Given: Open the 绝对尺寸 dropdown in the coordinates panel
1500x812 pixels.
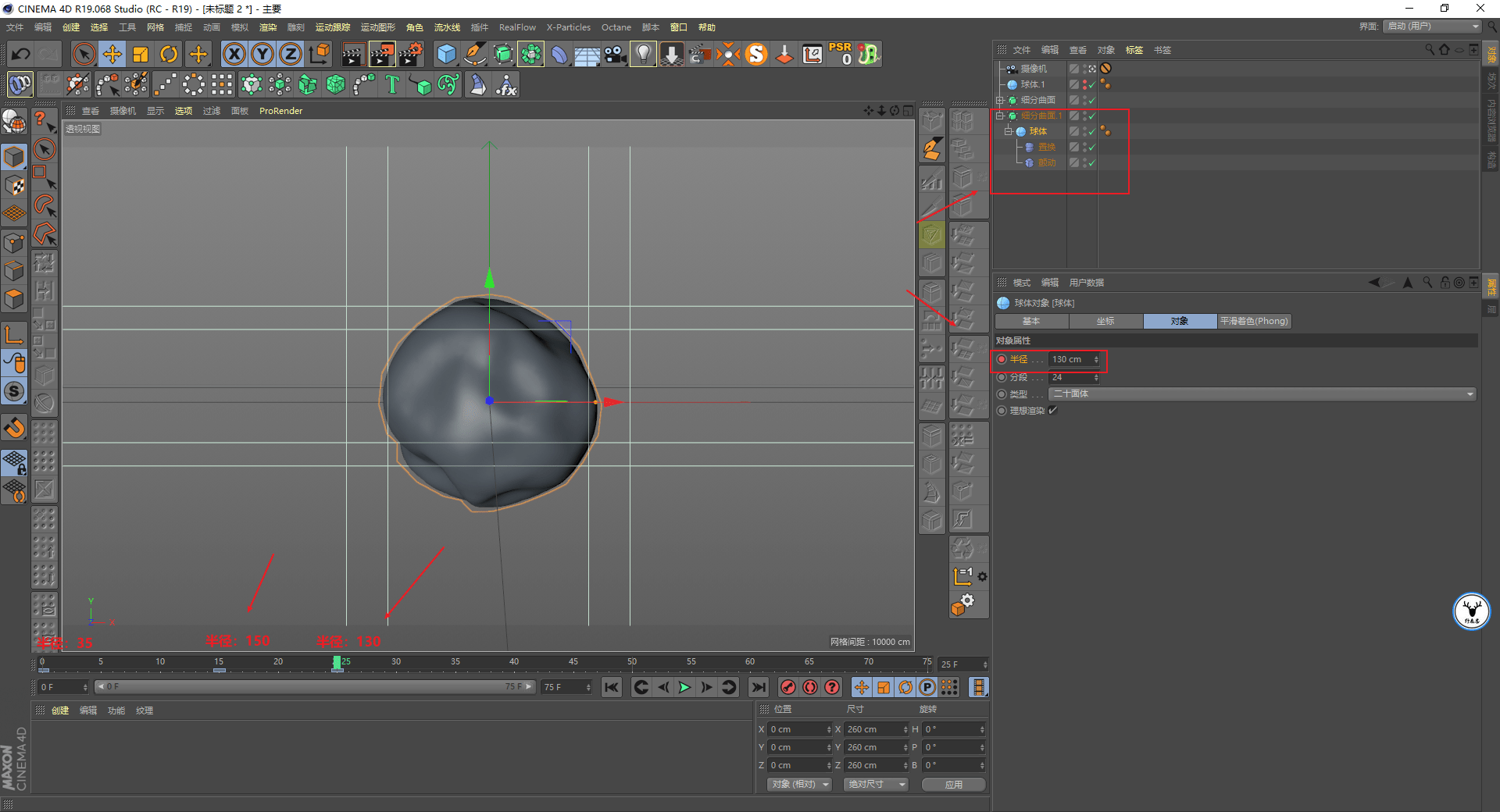Looking at the screenshot, I should tap(876, 784).
